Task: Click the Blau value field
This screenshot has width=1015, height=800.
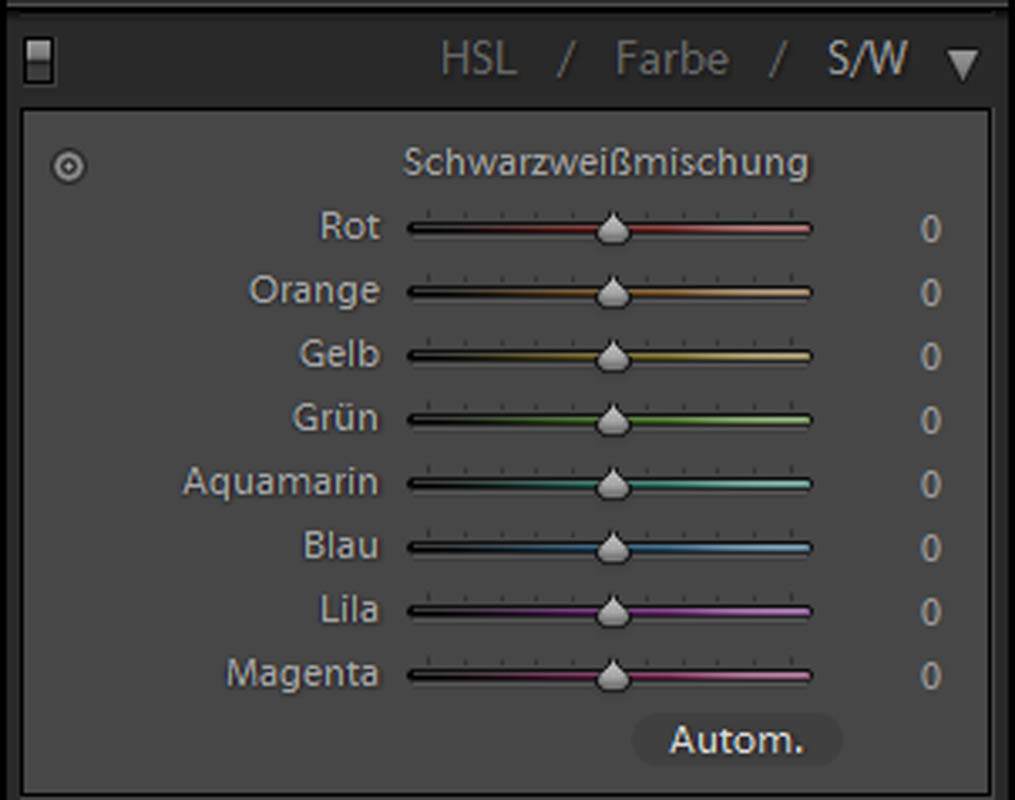Action: [930, 549]
